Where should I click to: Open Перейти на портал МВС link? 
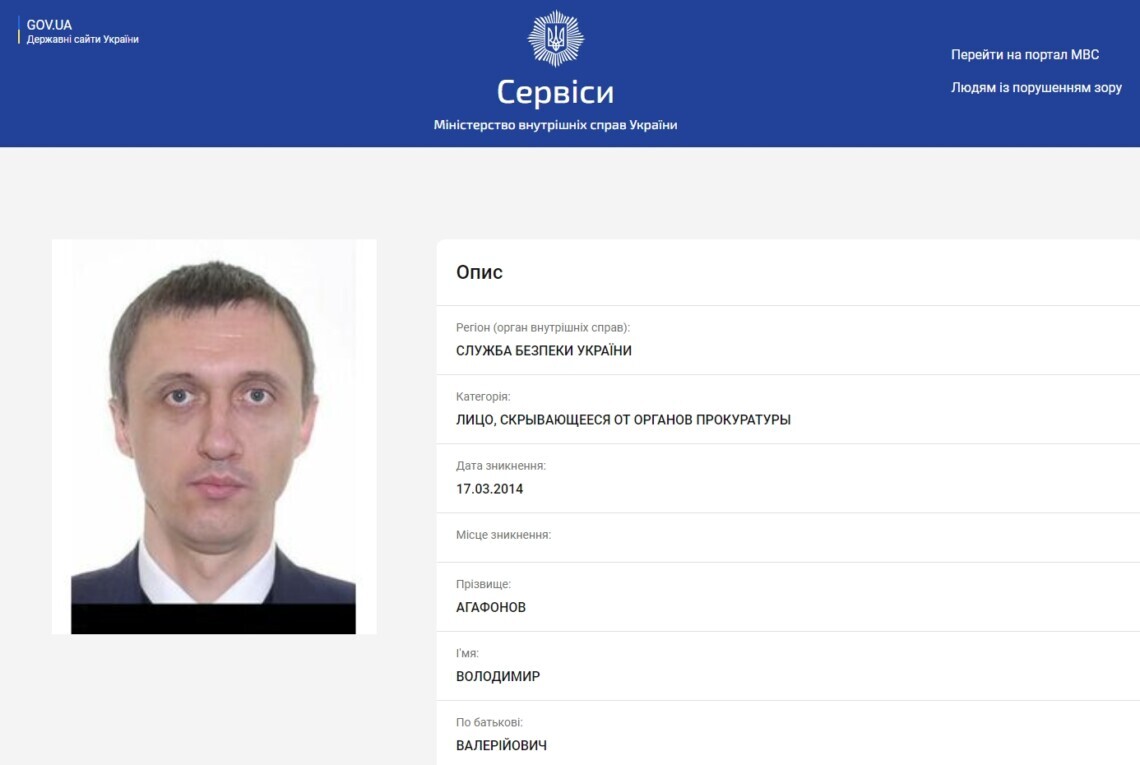[1025, 55]
